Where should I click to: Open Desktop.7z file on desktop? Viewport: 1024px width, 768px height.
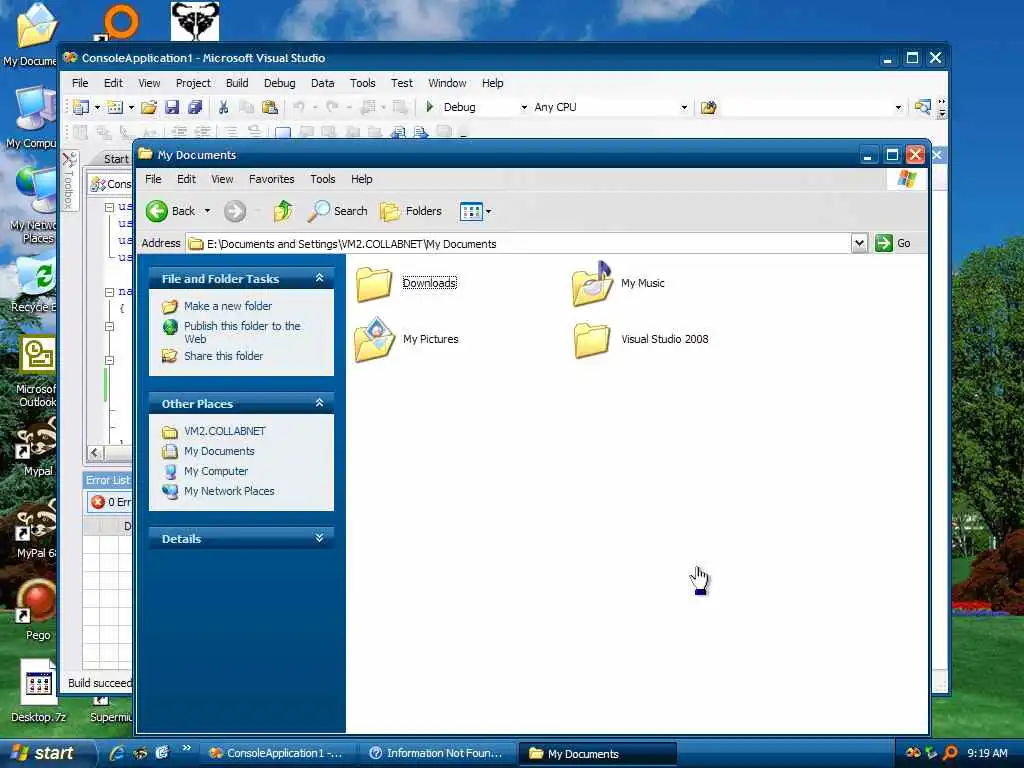tap(38, 691)
